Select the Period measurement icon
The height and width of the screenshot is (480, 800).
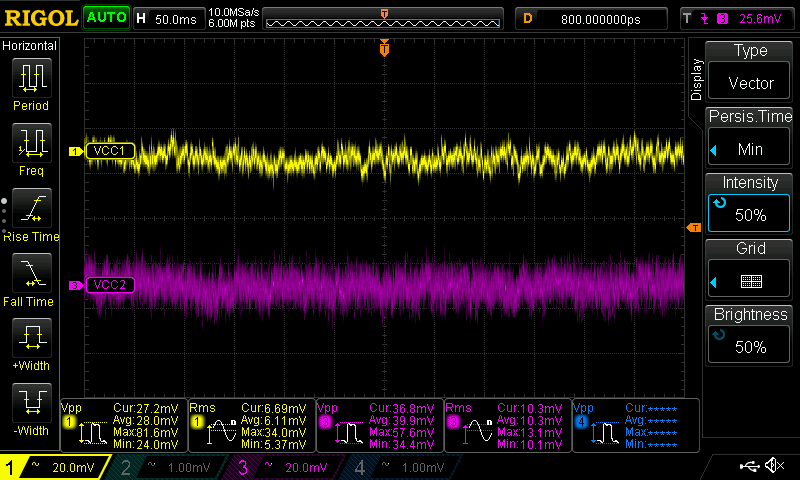click(x=32, y=78)
